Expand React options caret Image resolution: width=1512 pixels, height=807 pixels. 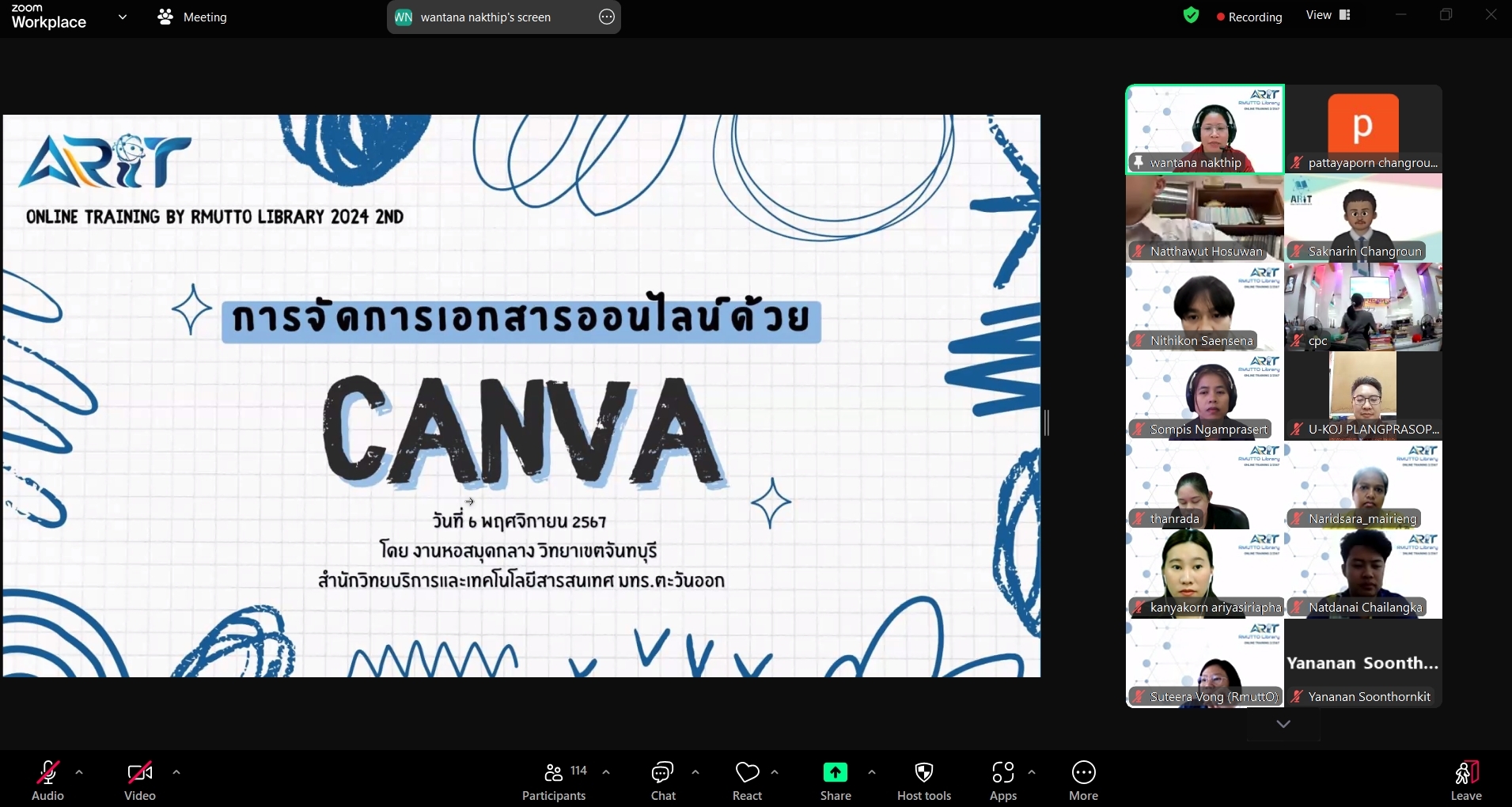point(775,772)
